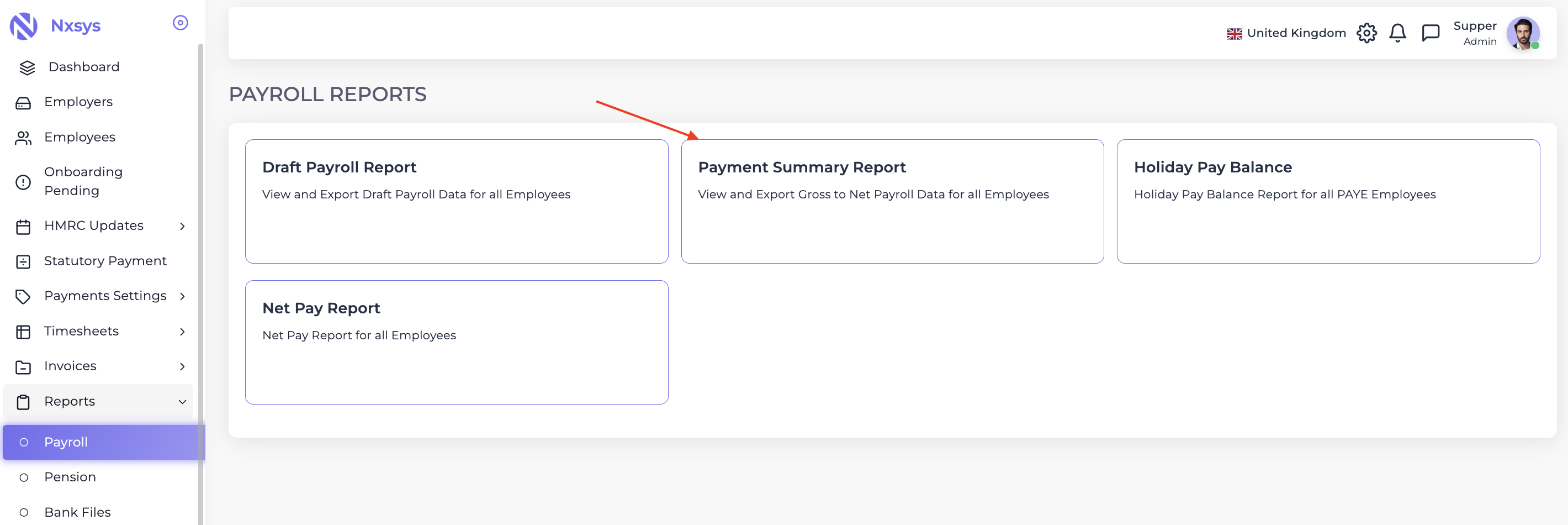Expand the HMRC Updates chevron
1568x525 pixels.
pos(182,227)
